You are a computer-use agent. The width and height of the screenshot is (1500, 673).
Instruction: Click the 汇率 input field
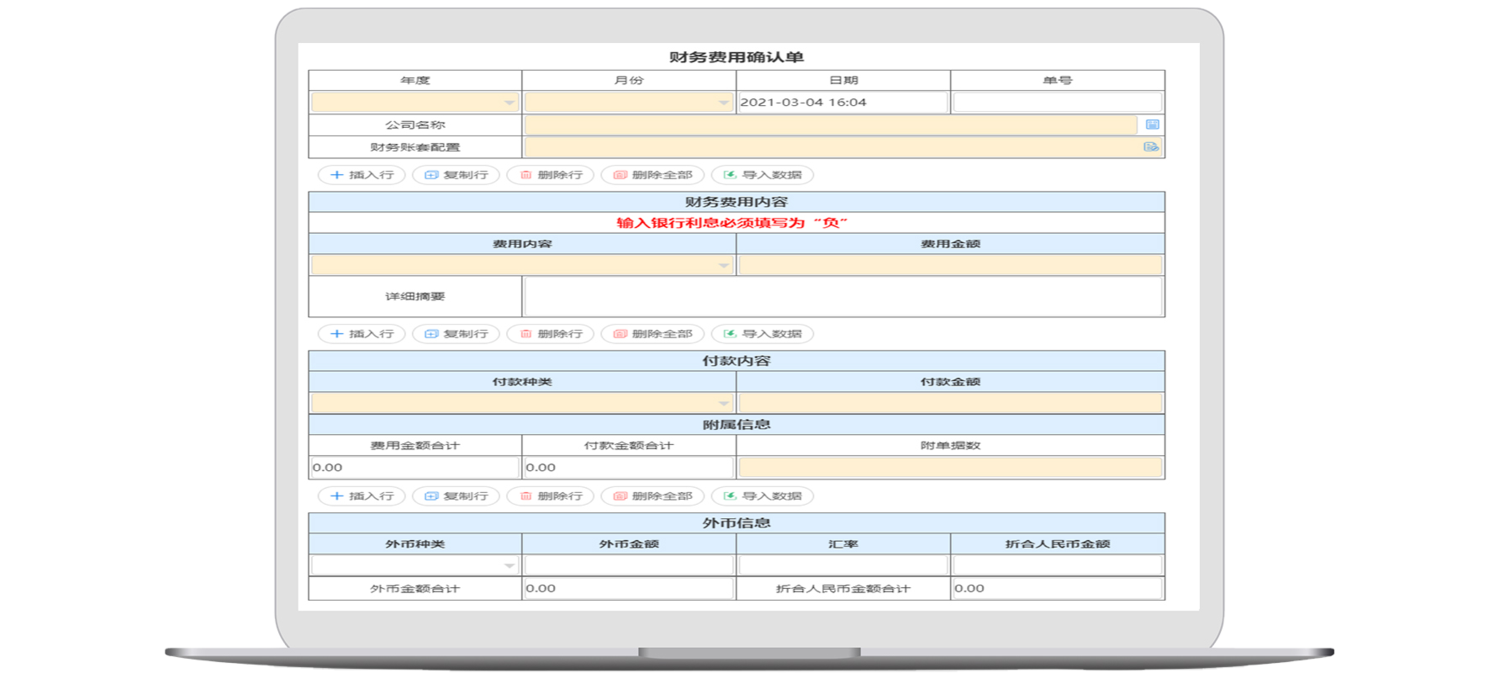[x=843, y=566]
